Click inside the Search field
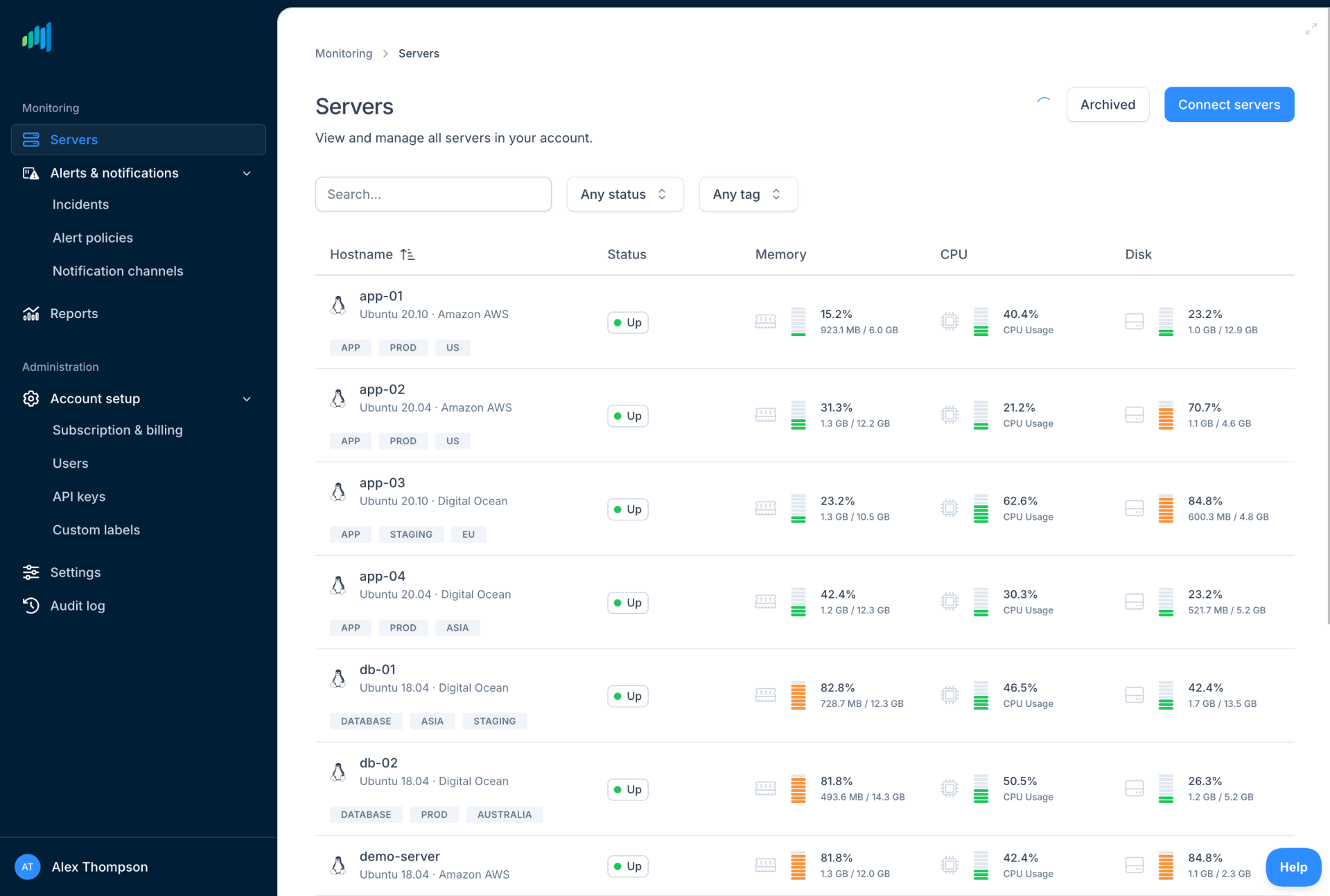The image size is (1330, 896). tap(432, 194)
